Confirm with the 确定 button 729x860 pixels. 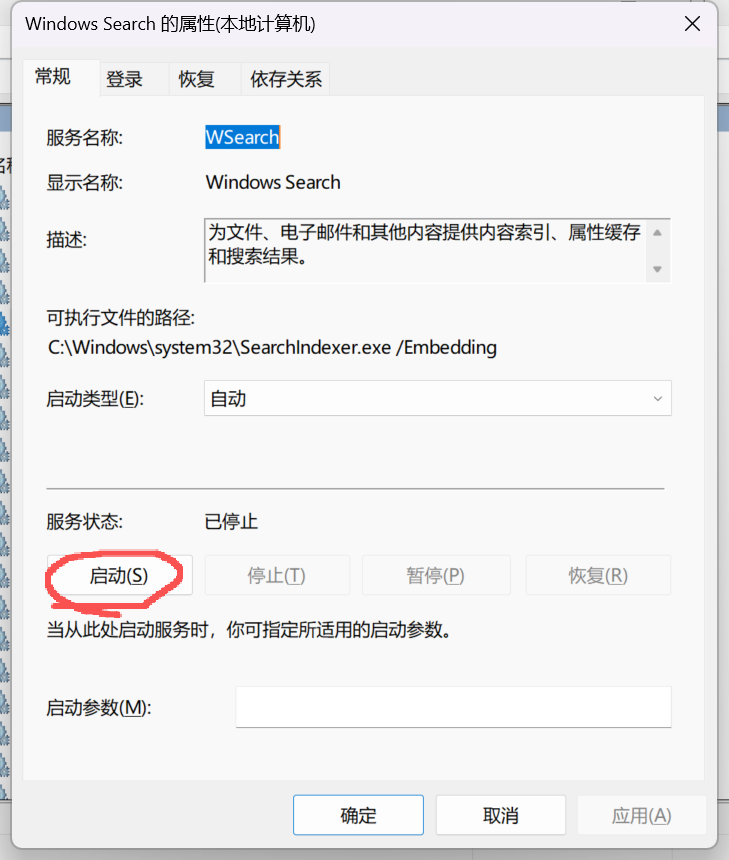pos(358,815)
